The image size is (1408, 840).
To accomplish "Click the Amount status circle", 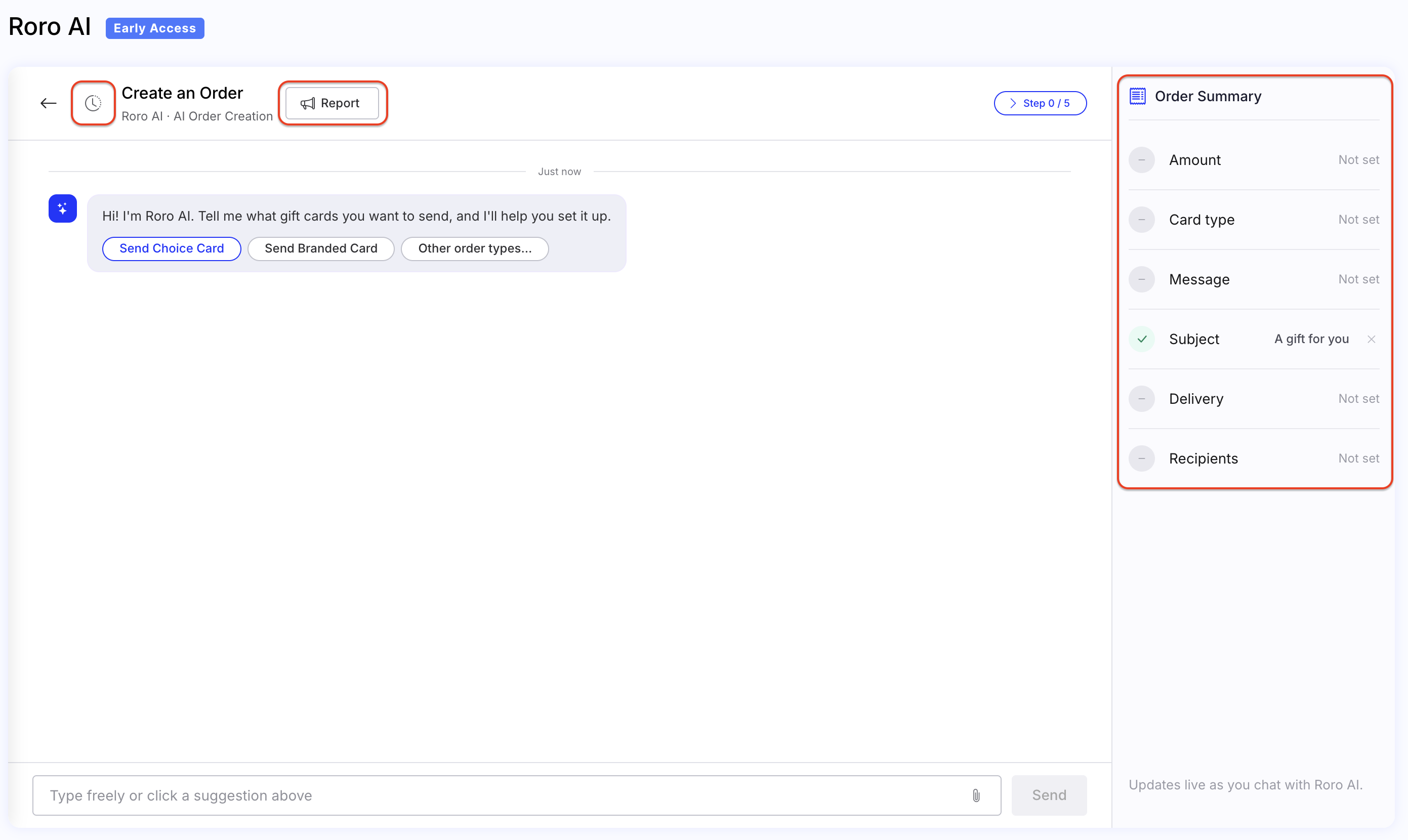I will (x=1142, y=160).
